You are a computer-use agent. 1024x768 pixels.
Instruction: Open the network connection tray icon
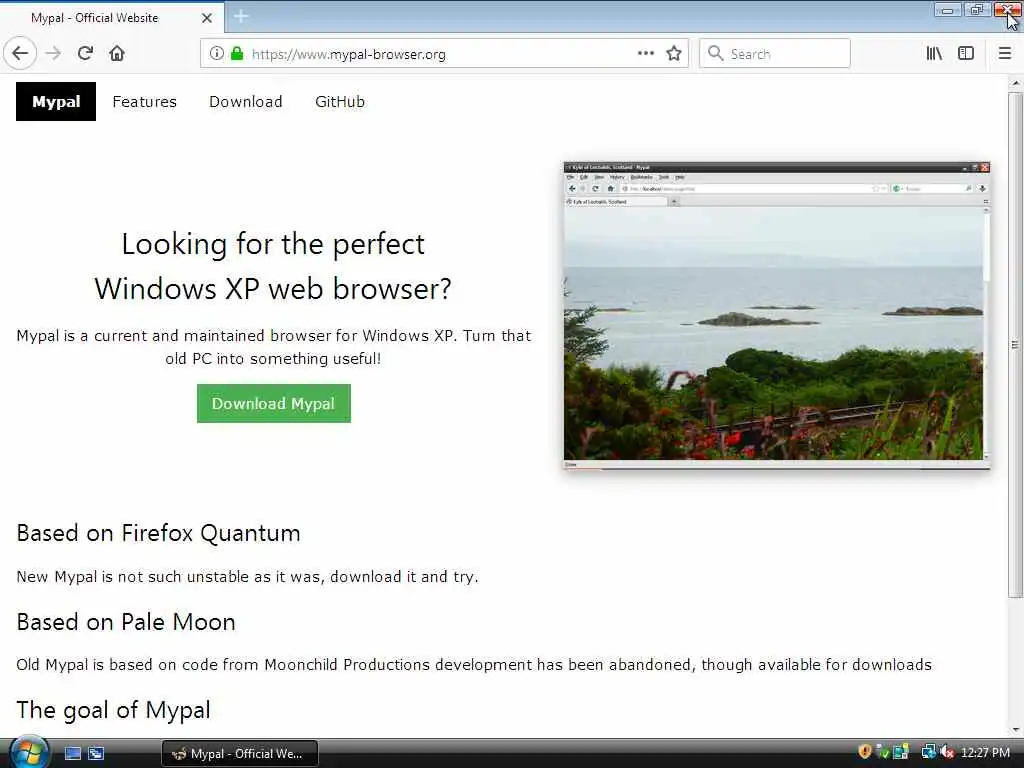point(928,752)
